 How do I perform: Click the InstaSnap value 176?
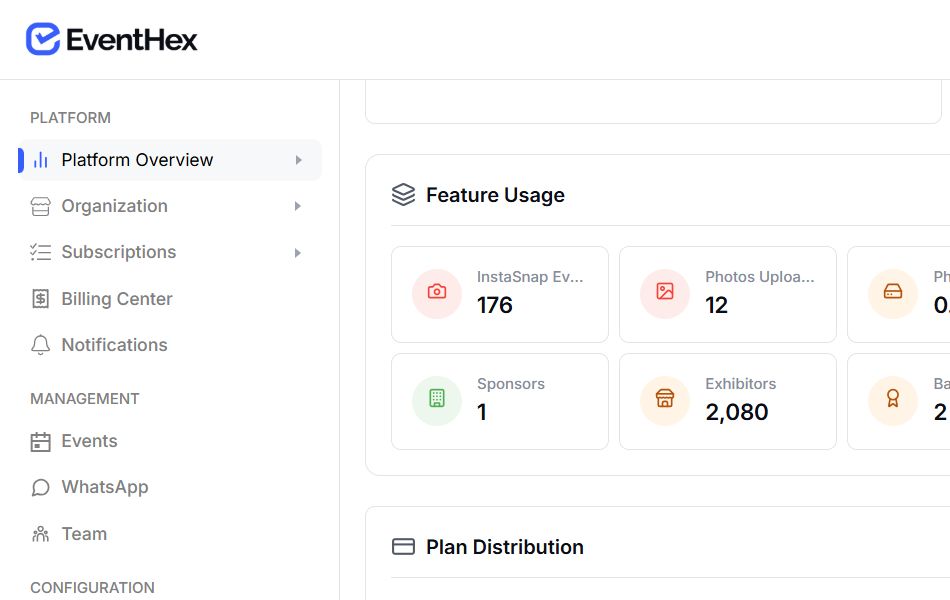click(x=494, y=305)
